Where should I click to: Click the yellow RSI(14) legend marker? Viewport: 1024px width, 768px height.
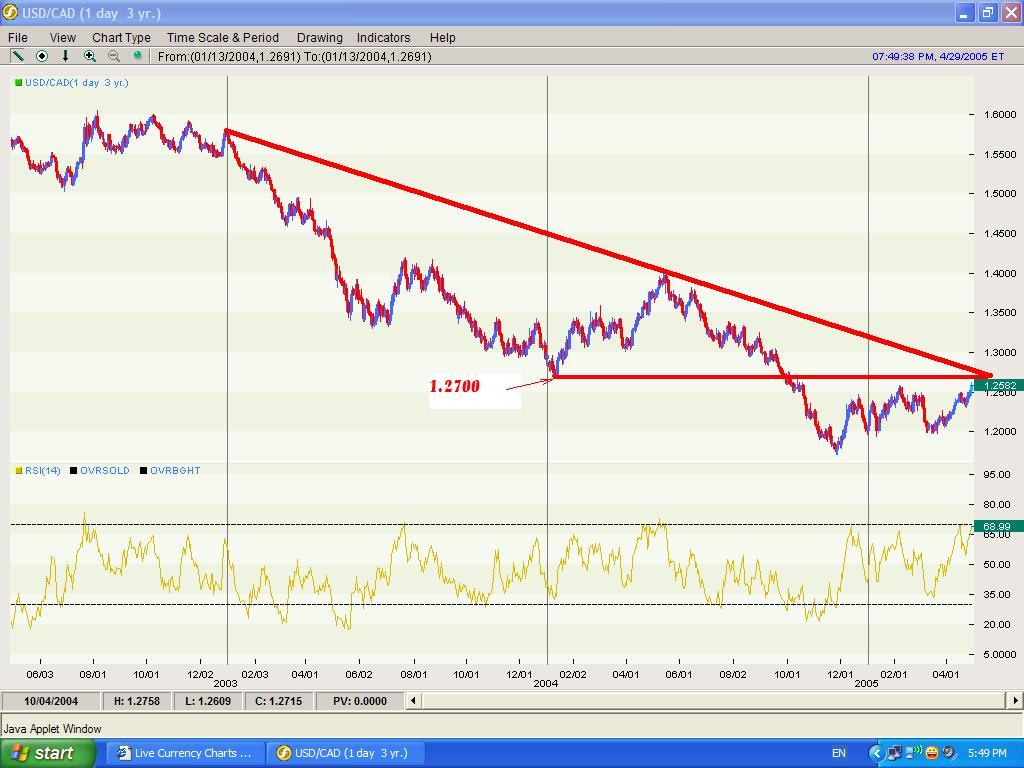point(18,470)
